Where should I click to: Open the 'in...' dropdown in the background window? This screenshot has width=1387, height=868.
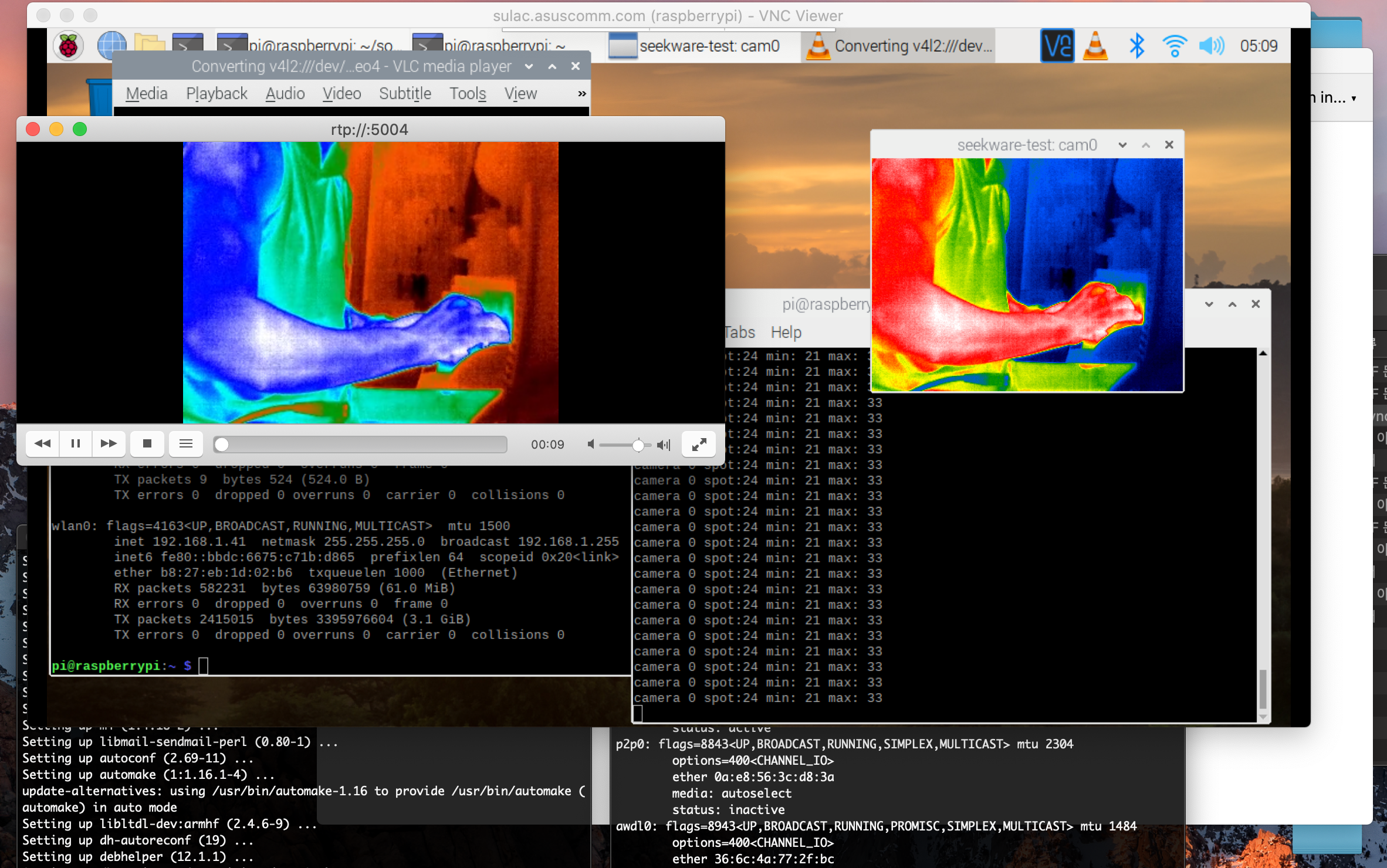pos(1333,97)
